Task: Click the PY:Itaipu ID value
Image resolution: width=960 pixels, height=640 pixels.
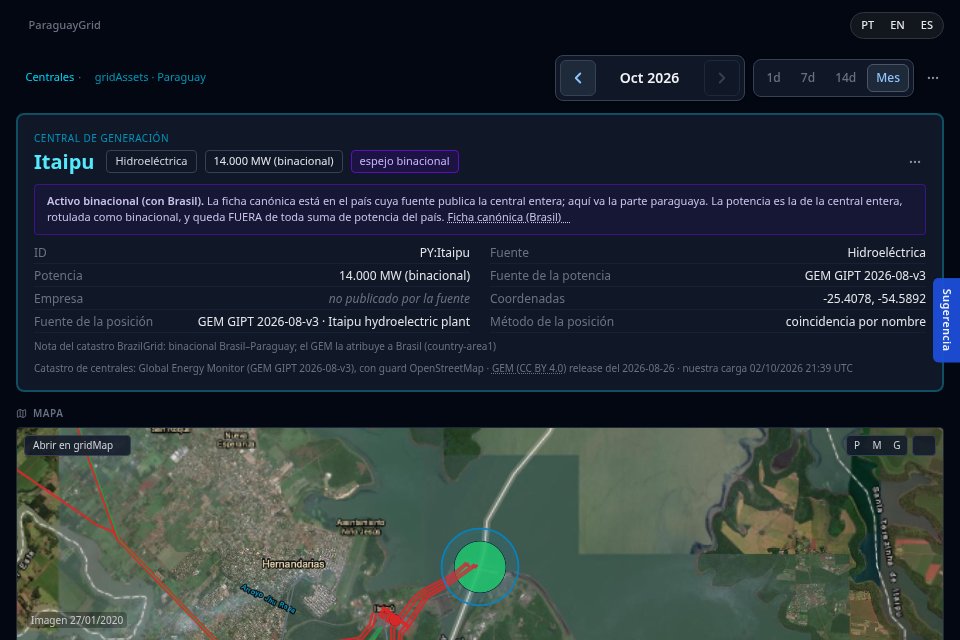Action: pyautogui.click(x=444, y=252)
